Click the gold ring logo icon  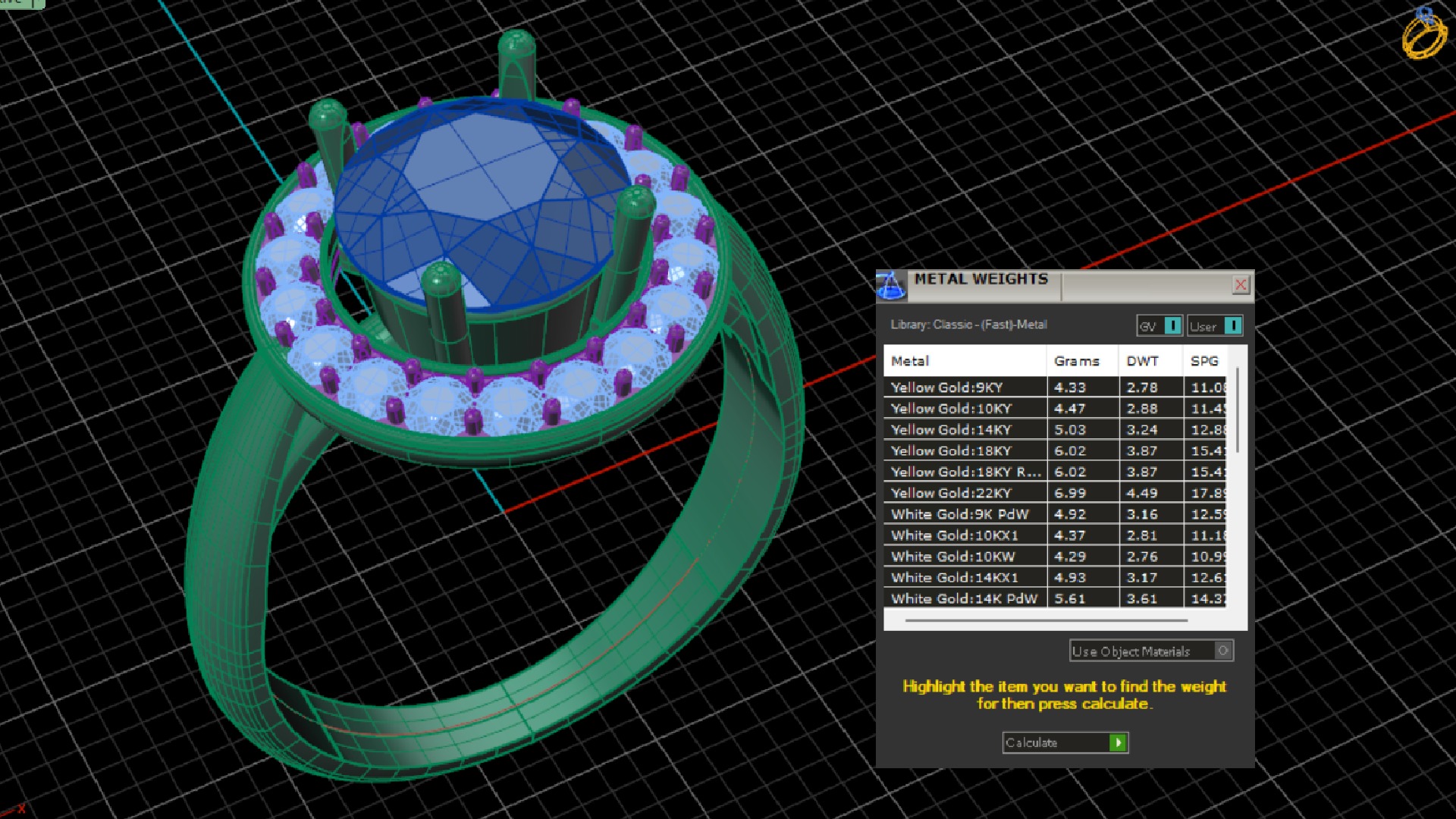(1423, 33)
